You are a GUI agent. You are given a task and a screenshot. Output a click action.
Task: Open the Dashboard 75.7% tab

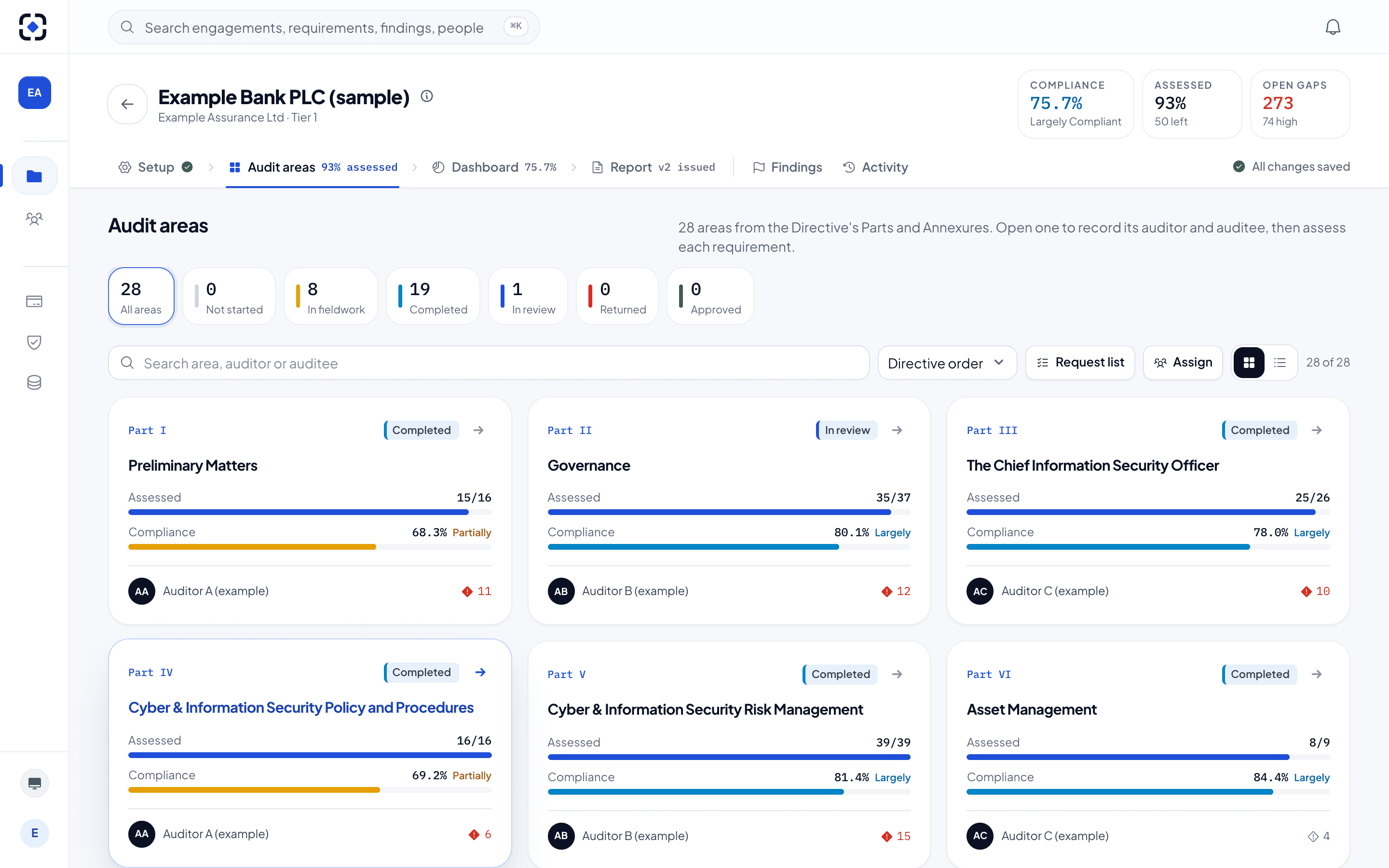(494, 167)
